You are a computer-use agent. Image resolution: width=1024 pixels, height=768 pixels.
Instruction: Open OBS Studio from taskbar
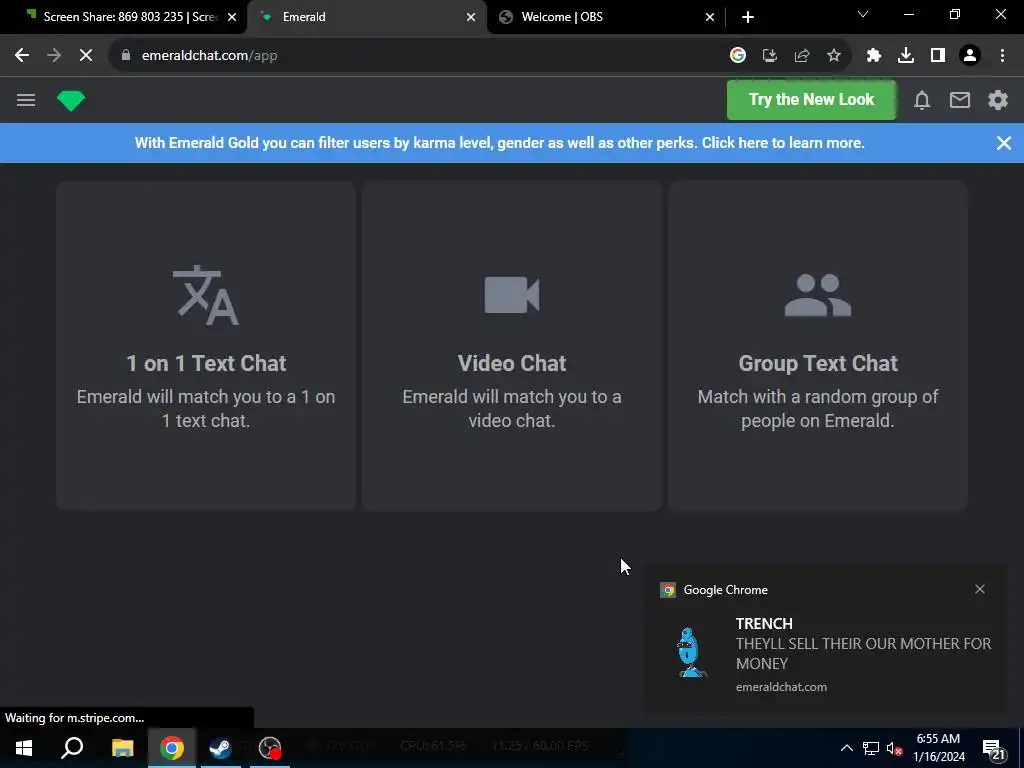pos(270,748)
